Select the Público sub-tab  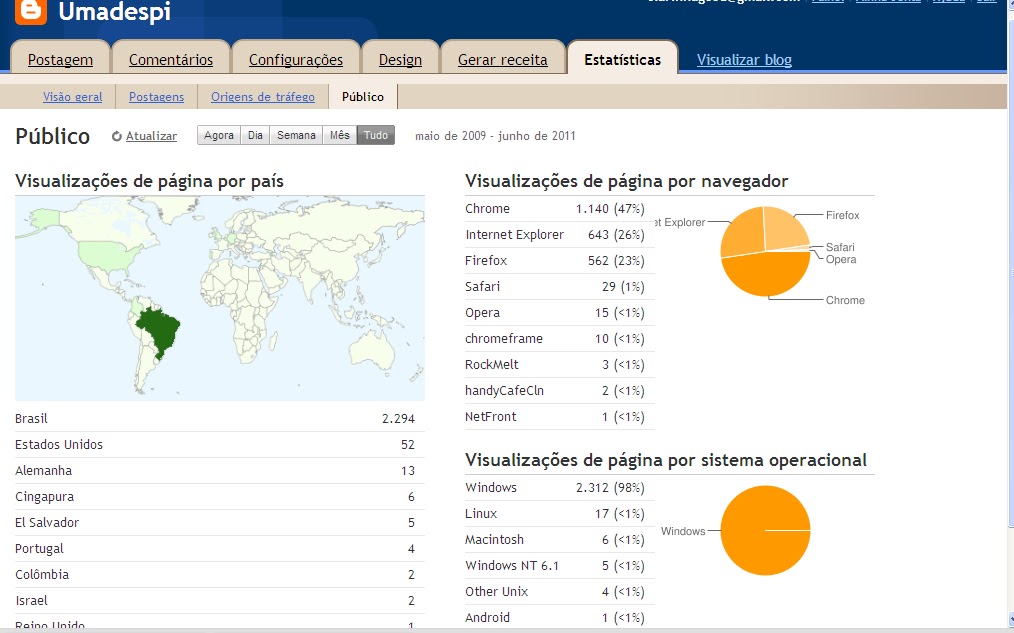click(x=363, y=97)
